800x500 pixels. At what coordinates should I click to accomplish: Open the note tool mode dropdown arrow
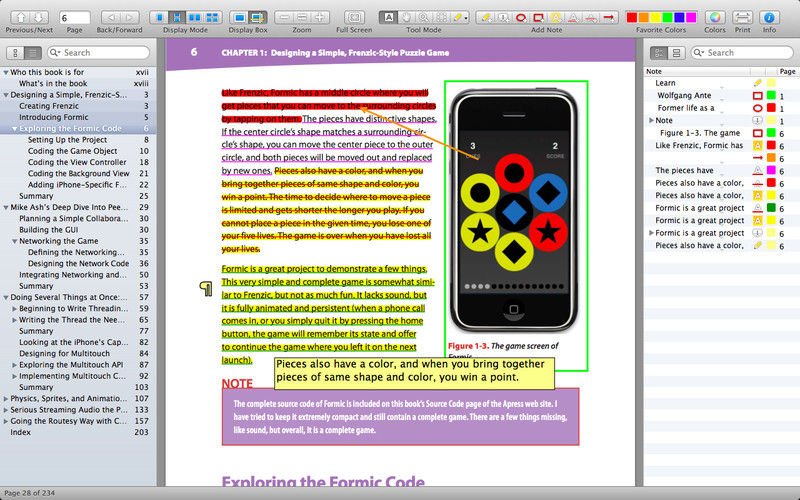pyautogui.click(x=466, y=18)
